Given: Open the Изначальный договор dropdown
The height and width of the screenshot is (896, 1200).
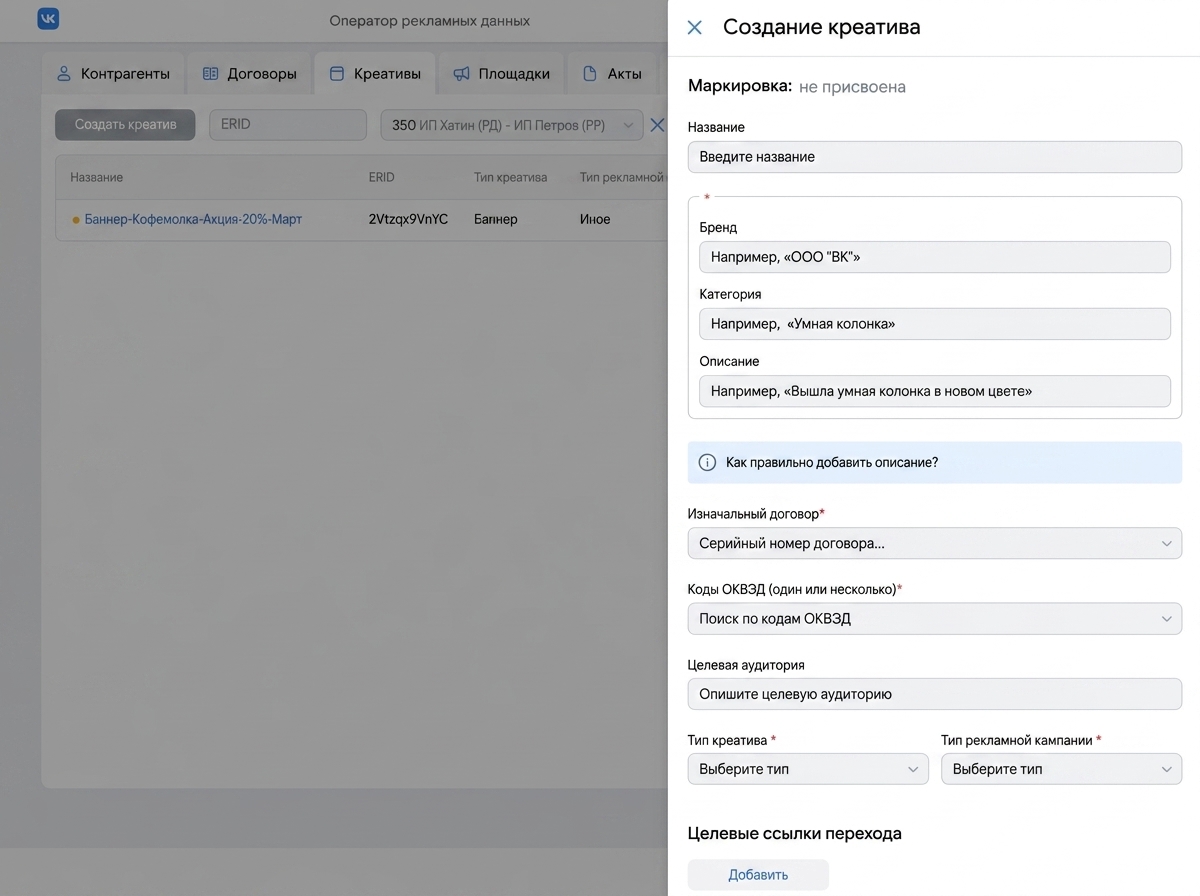Looking at the screenshot, I should [x=935, y=543].
